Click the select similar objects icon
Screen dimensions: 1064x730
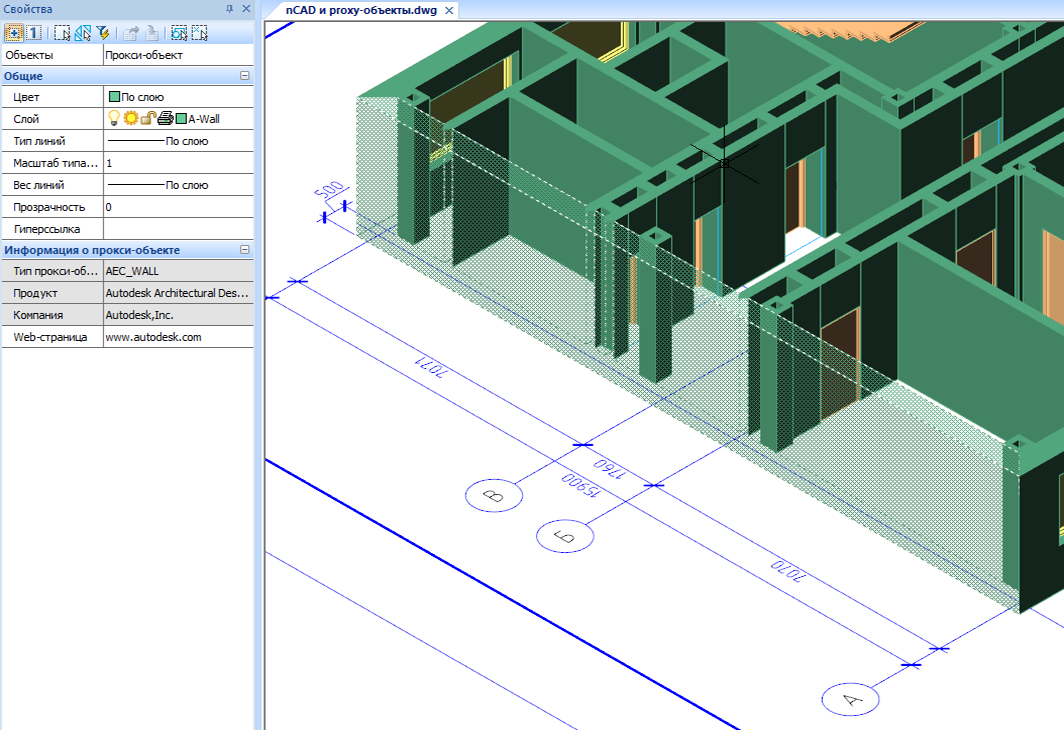click(82, 32)
